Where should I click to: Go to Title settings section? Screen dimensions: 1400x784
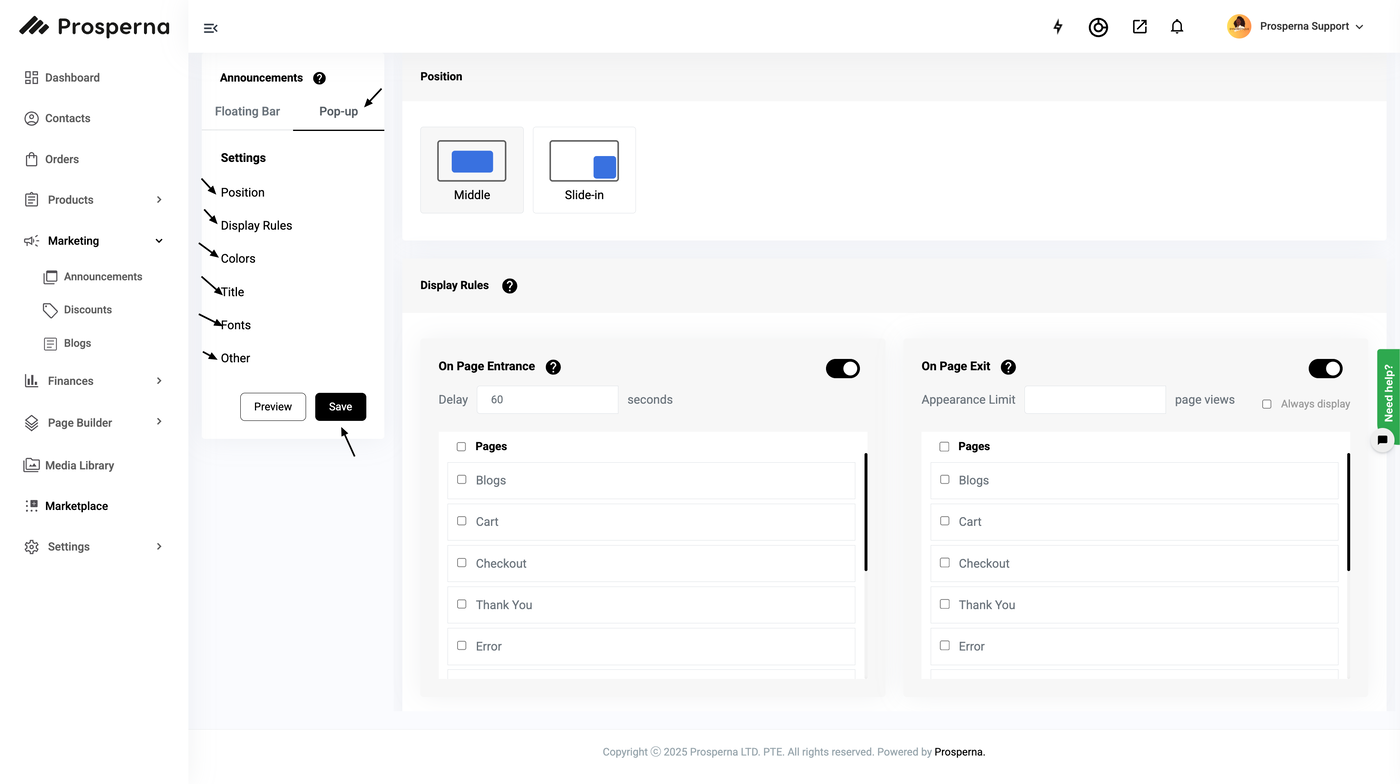click(x=232, y=292)
